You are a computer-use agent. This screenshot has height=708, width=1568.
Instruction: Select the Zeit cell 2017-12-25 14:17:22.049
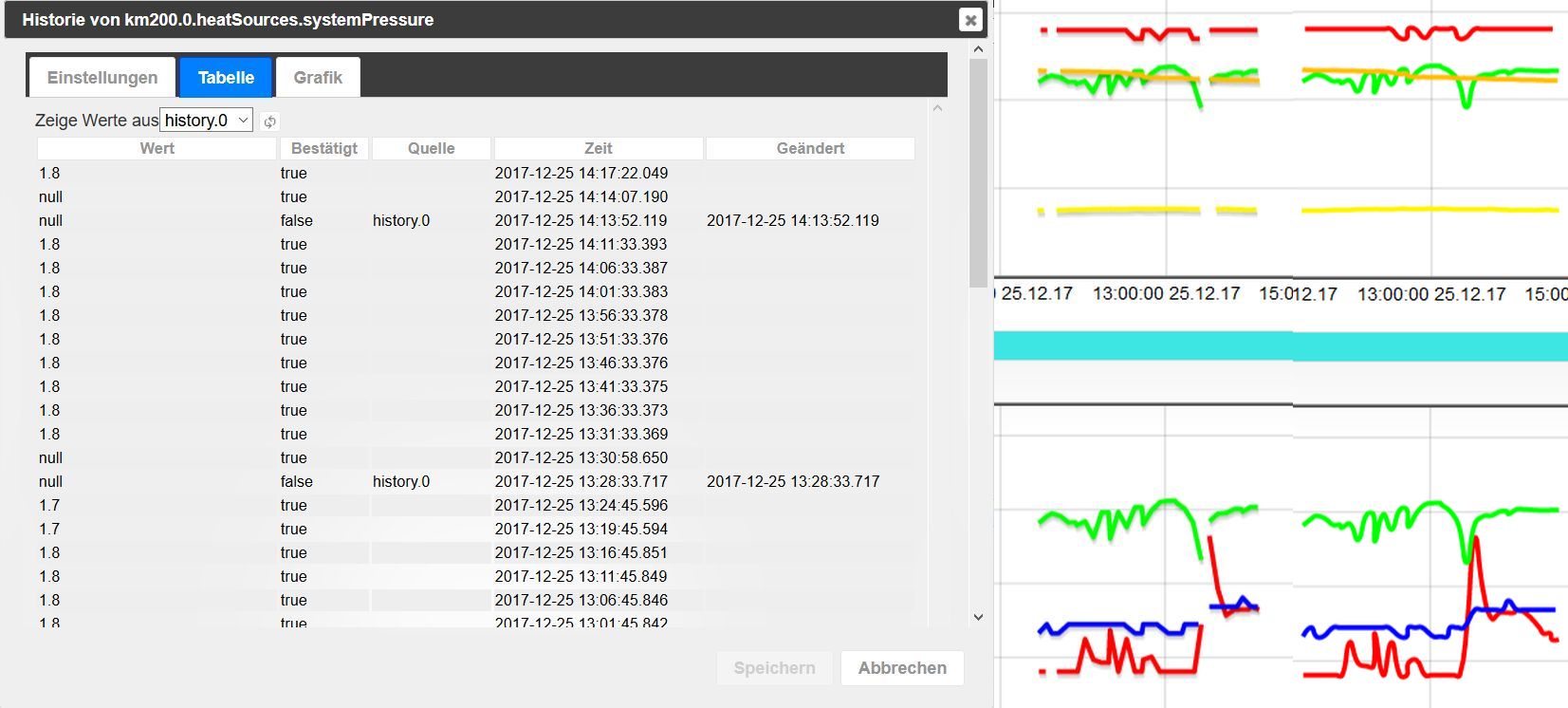(581, 173)
